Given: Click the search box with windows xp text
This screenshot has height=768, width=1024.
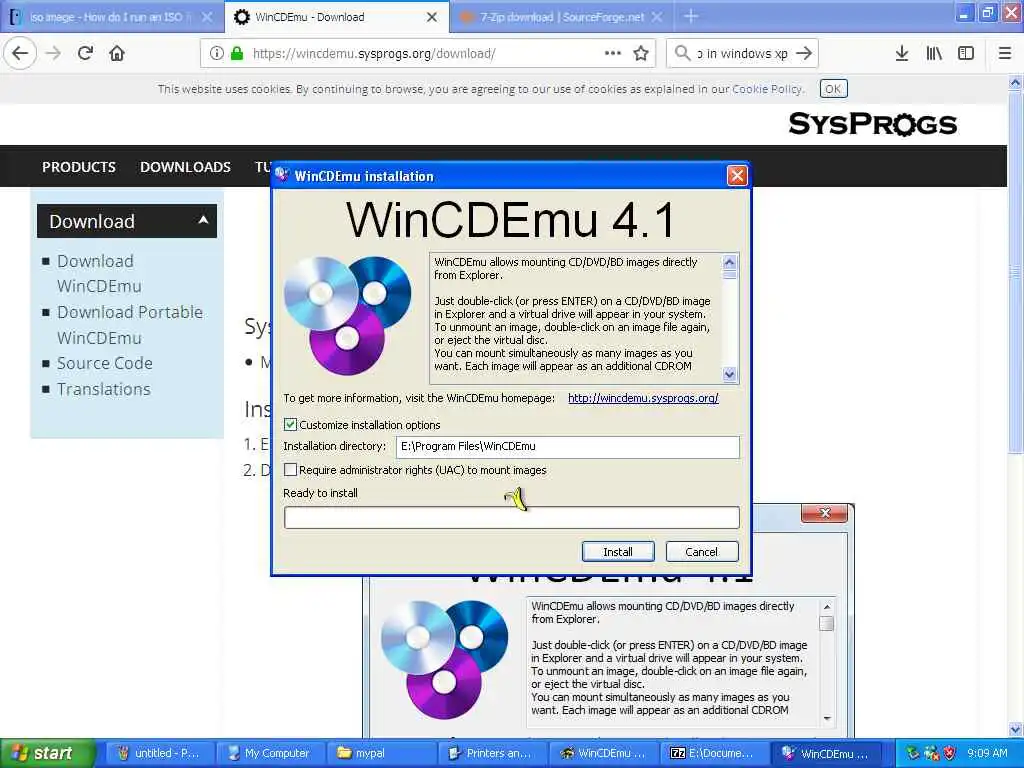Looking at the screenshot, I should pyautogui.click(x=742, y=53).
